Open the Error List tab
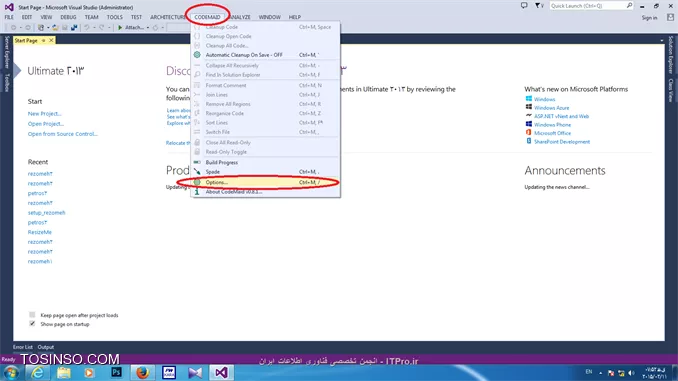Image resolution: width=678 pixels, height=381 pixels. click(22, 347)
